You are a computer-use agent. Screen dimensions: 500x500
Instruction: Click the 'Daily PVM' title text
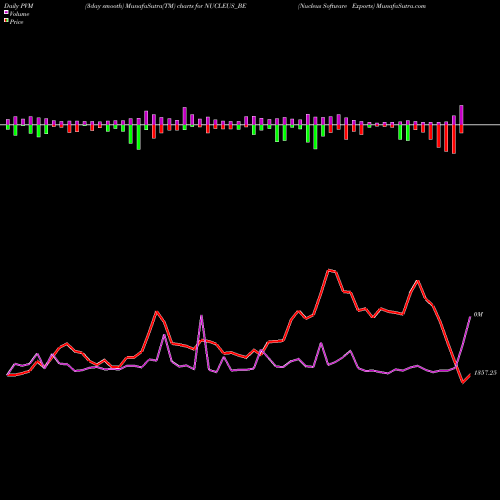coord(19,6)
